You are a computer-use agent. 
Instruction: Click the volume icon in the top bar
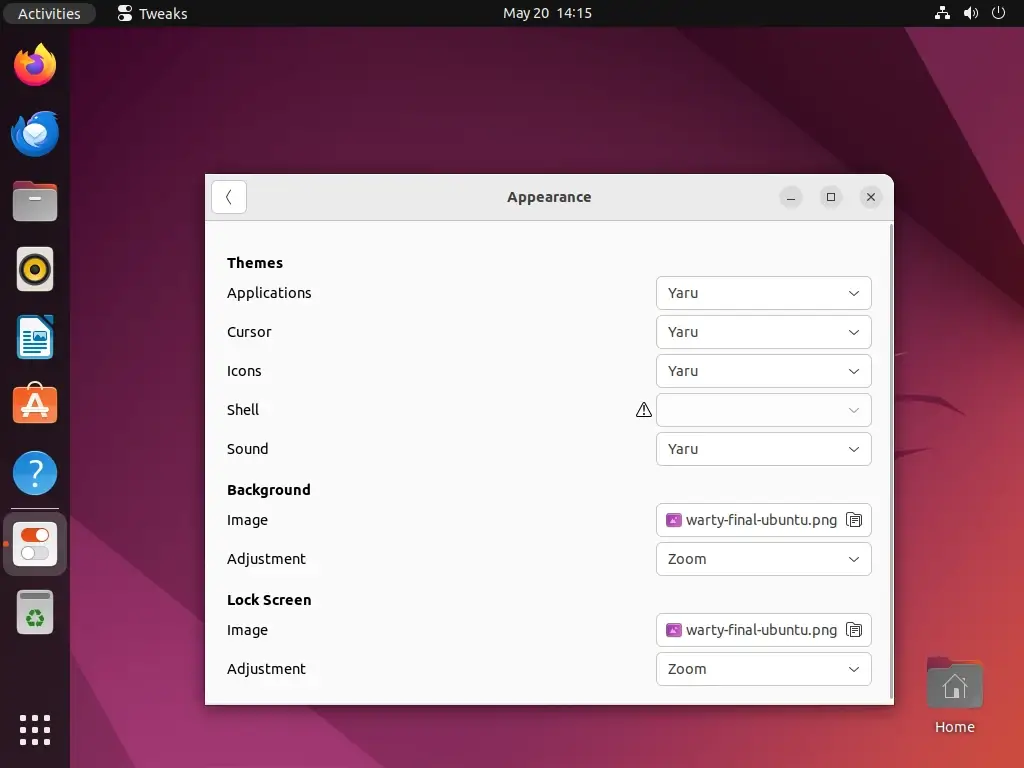(970, 13)
